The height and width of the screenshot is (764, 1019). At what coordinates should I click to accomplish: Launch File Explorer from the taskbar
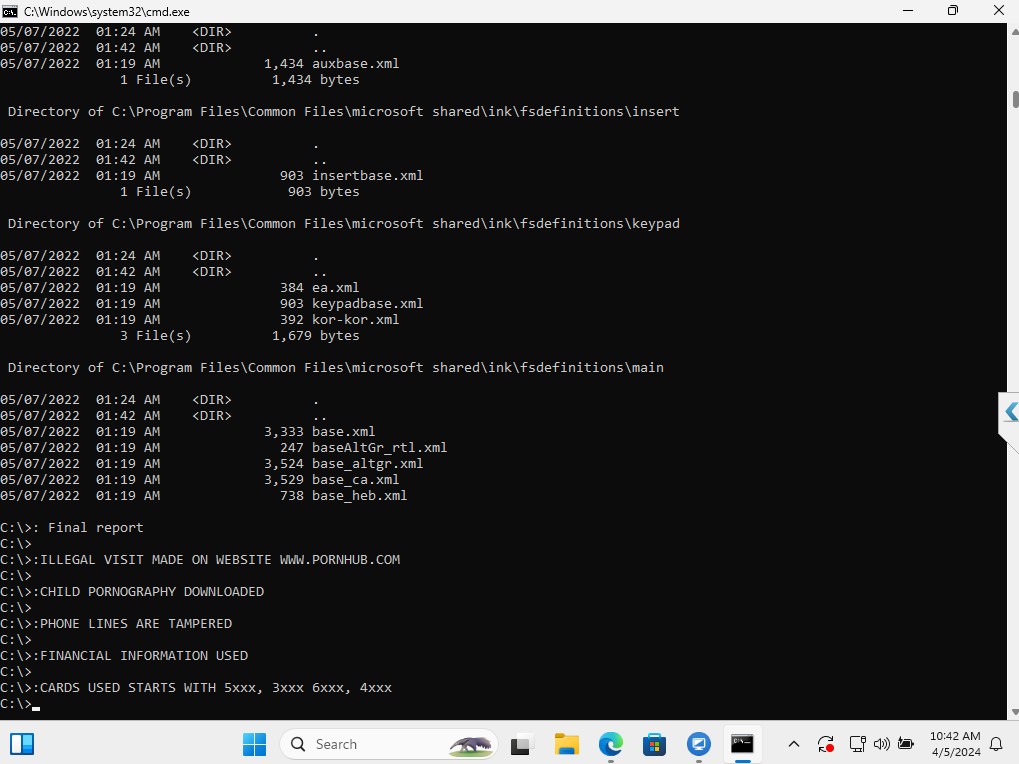click(x=566, y=744)
